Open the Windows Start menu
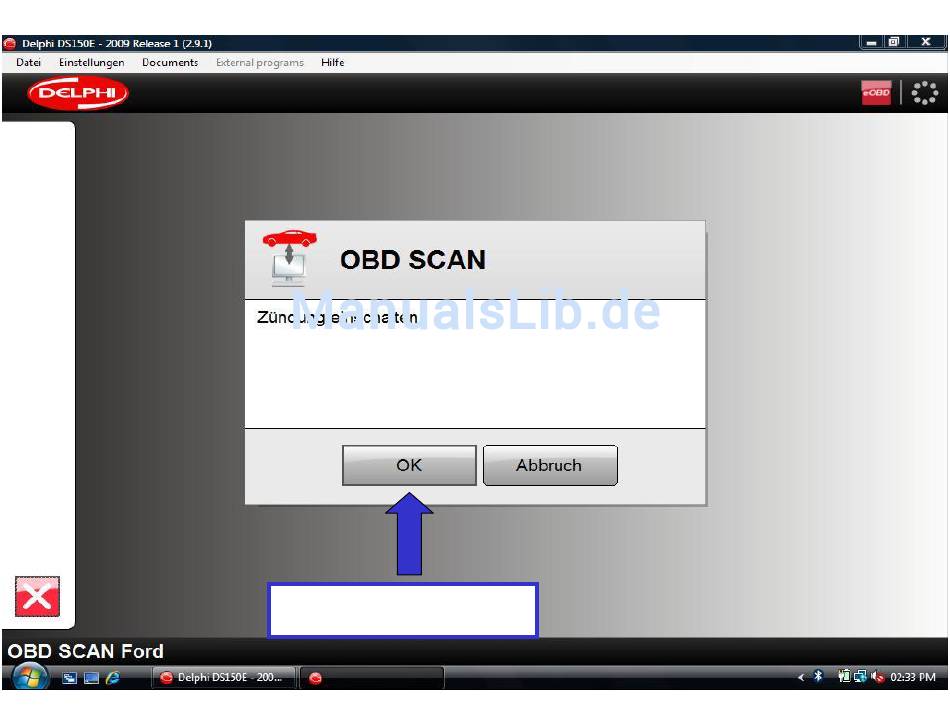This screenshot has width=950, height=725. pos(30,677)
